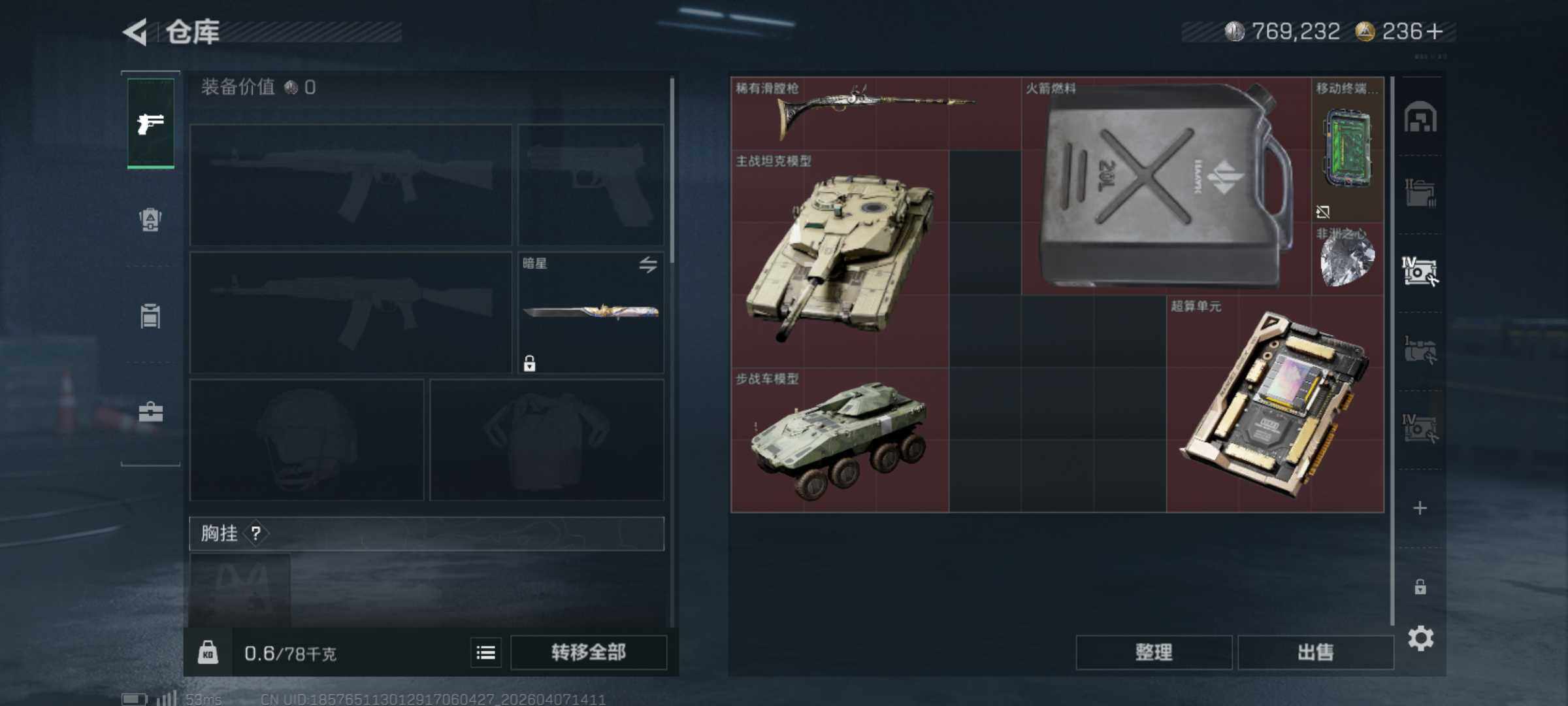Click the weight kg bag icon

pyautogui.click(x=208, y=652)
